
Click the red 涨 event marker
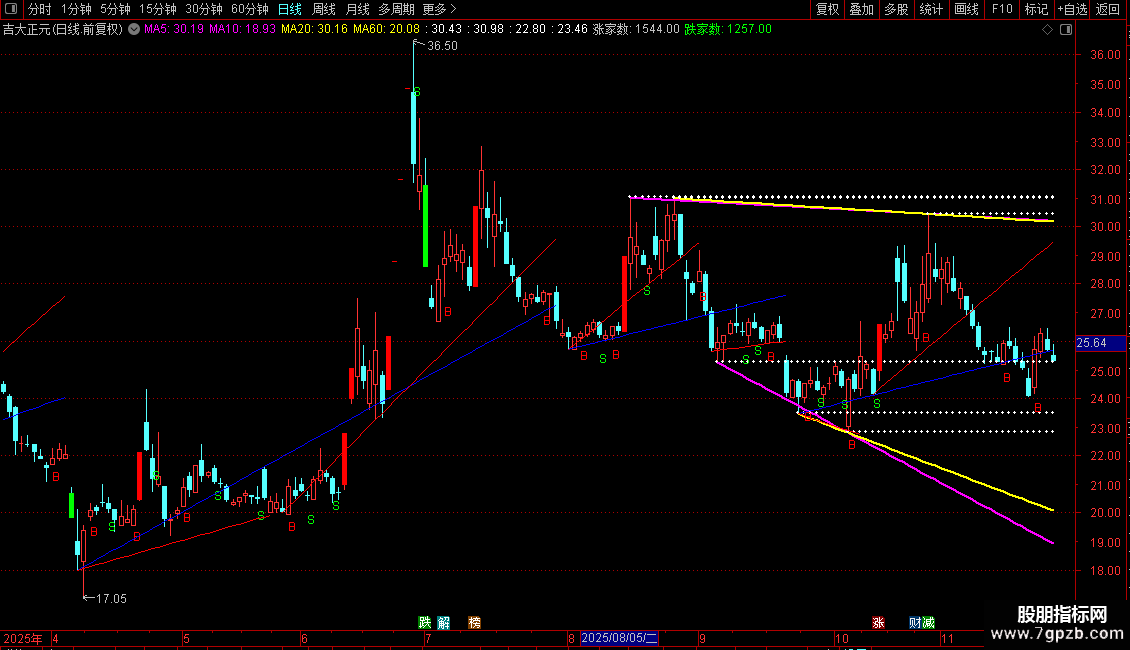click(x=878, y=623)
